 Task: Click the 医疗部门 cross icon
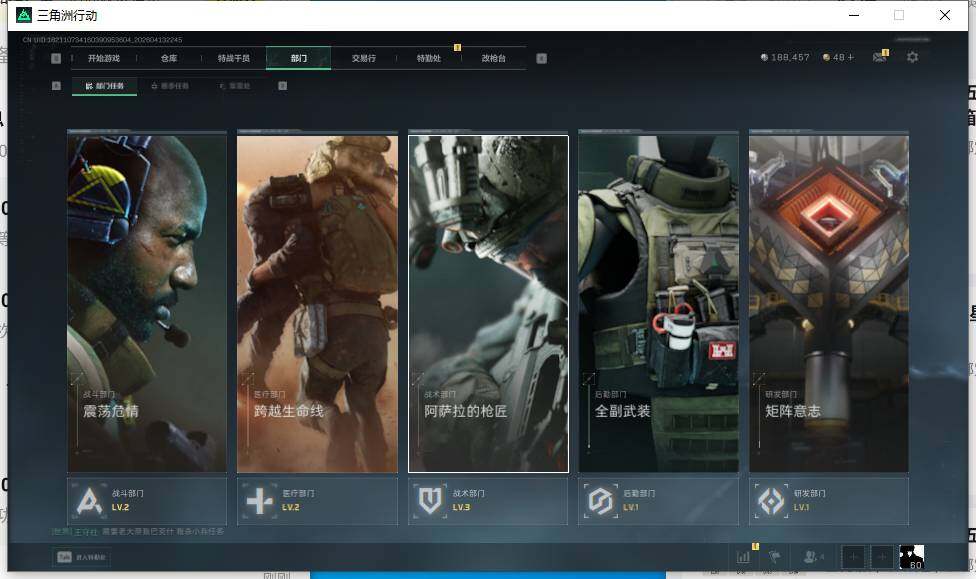click(260, 501)
